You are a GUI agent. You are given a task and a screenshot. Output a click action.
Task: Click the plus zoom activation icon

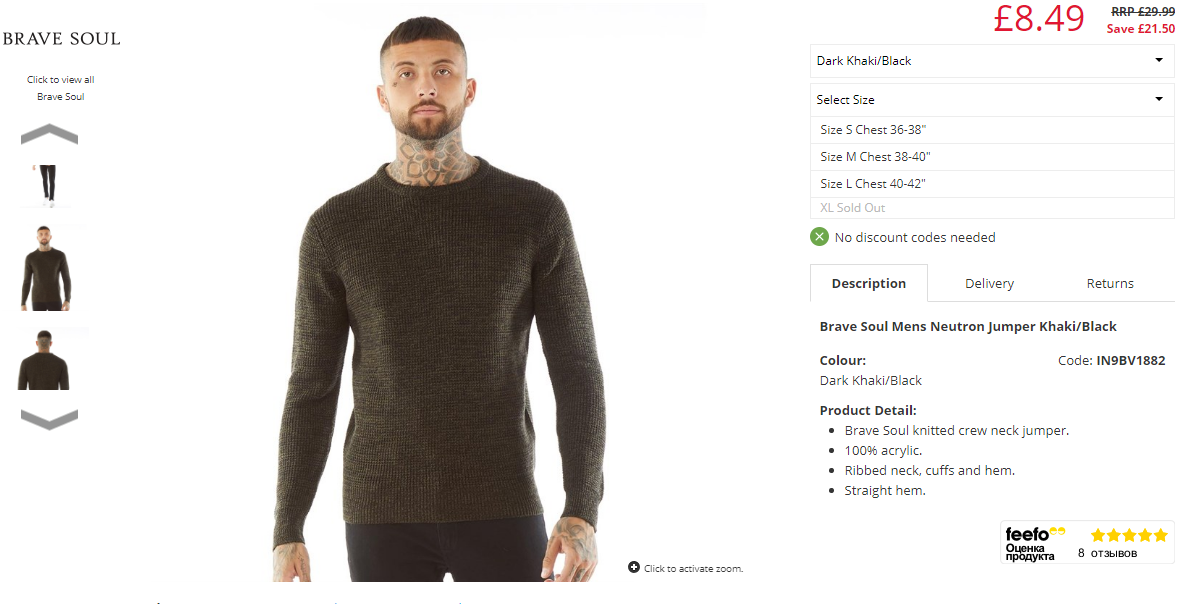tap(634, 567)
